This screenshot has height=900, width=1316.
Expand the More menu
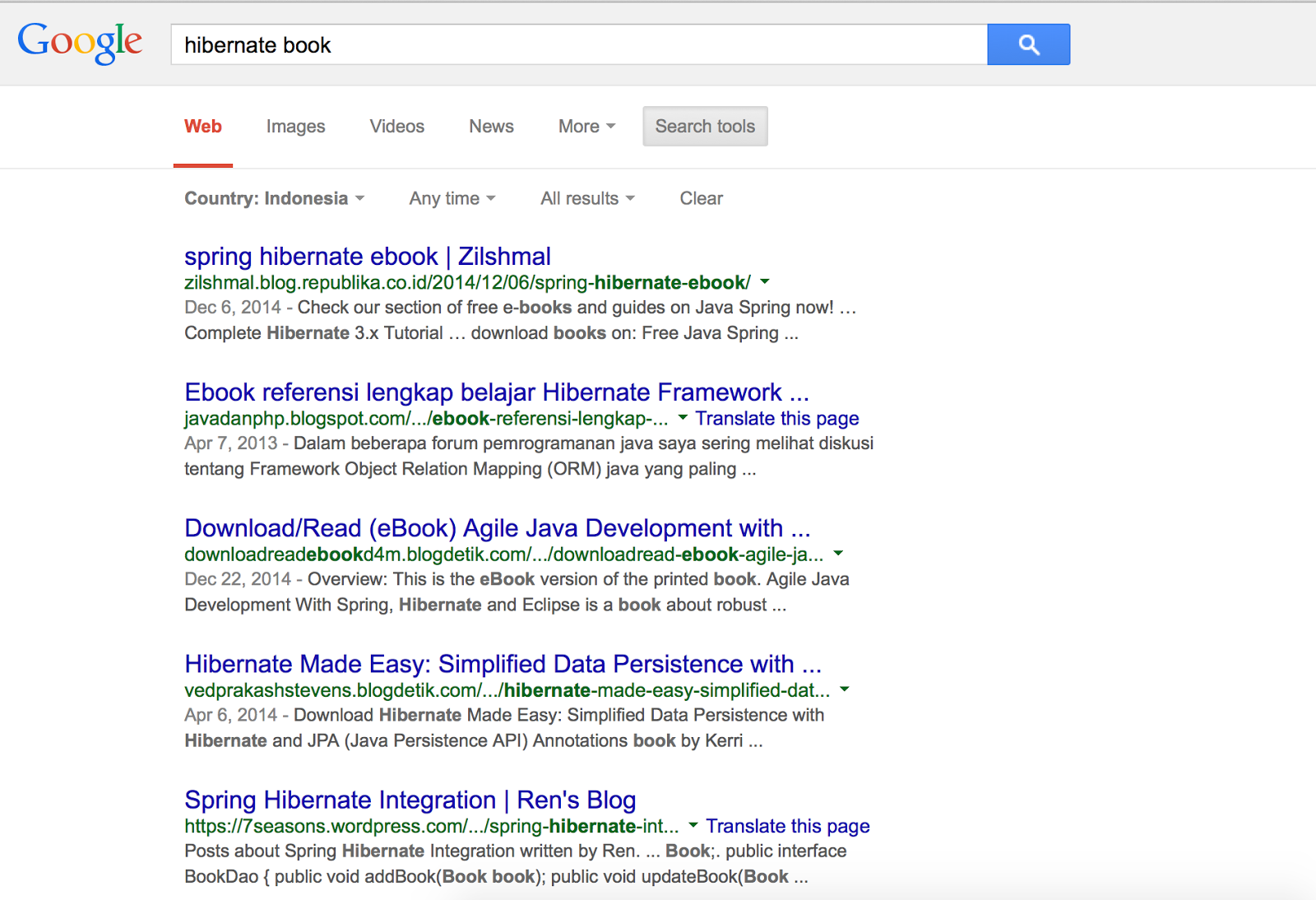tap(586, 127)
